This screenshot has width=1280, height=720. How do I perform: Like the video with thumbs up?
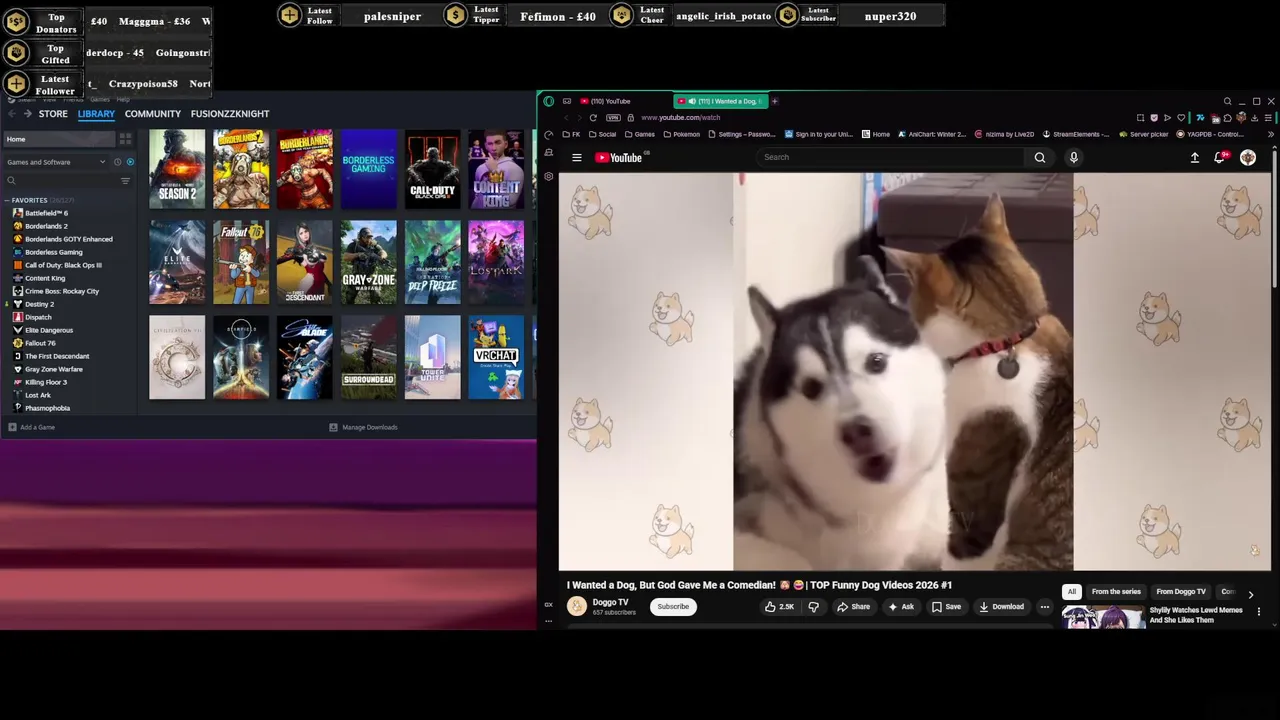(x=779, y=606)
